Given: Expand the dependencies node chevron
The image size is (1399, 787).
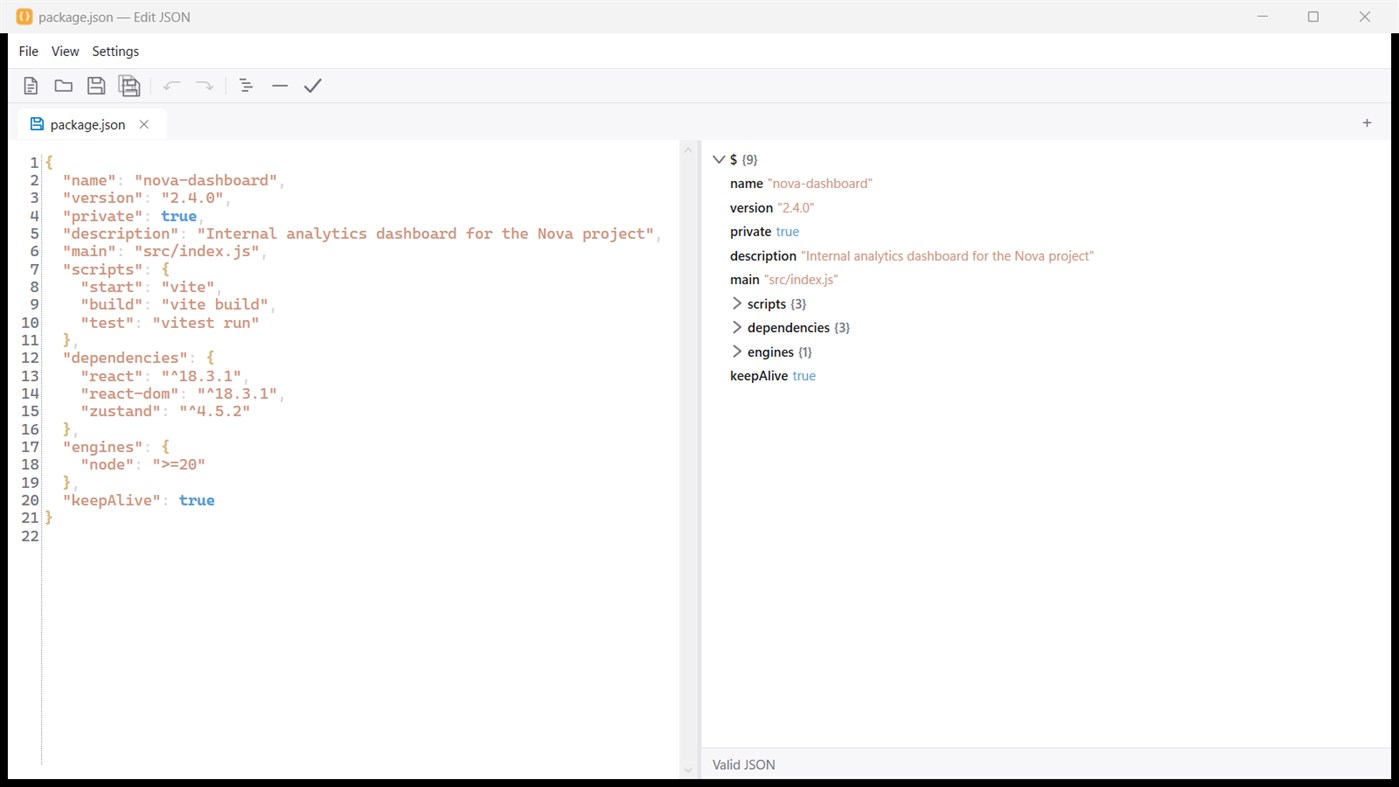Looking at the screenshot, I should pos(737,327).
